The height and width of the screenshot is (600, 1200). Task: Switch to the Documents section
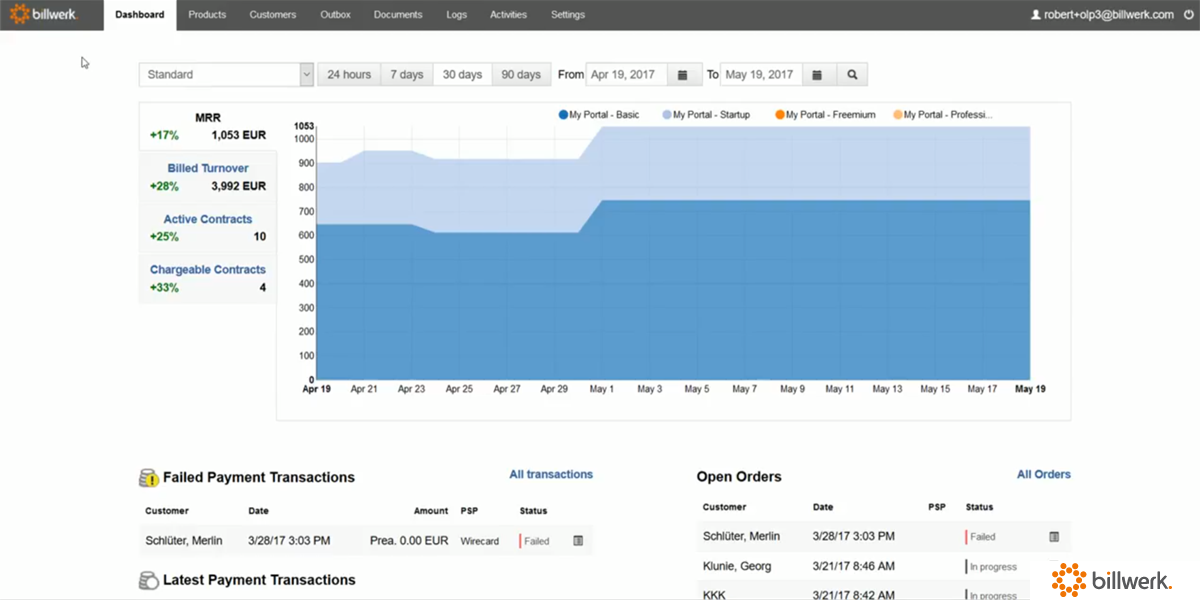coord(397,14)
